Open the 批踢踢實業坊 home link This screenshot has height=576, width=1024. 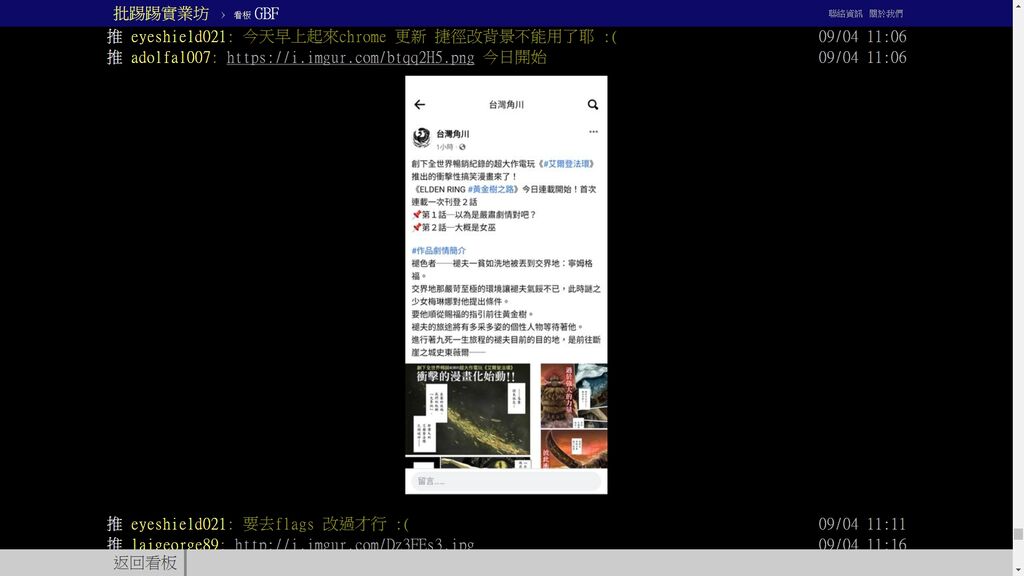click(161, 13)
